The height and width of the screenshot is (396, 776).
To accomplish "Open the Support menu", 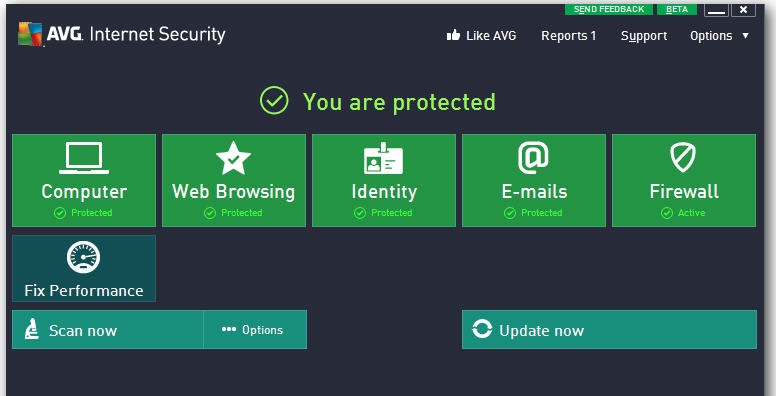I will tap(644, 36).
